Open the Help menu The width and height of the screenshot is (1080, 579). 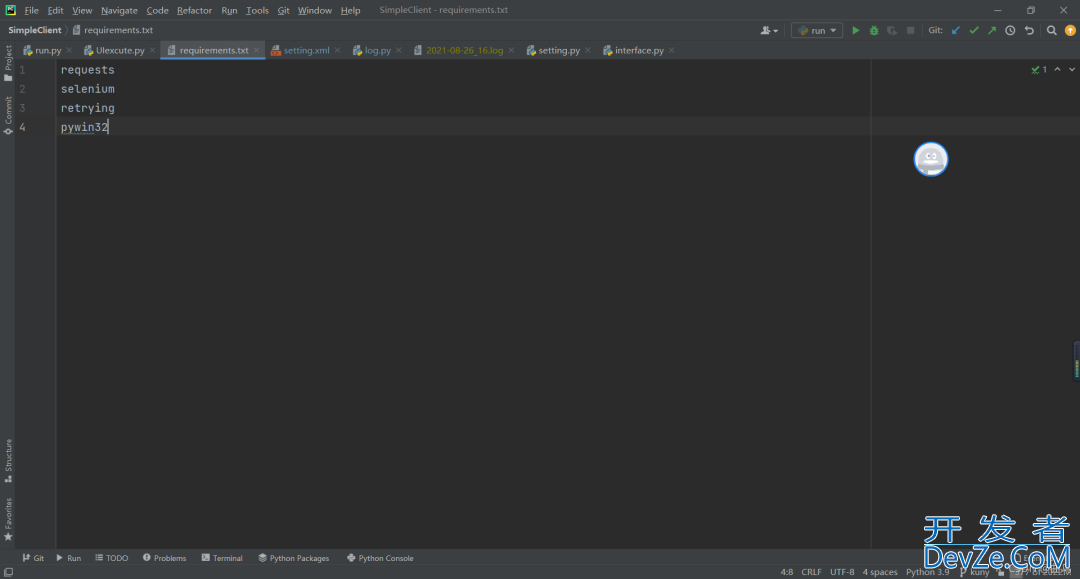[x=351, y=10]
